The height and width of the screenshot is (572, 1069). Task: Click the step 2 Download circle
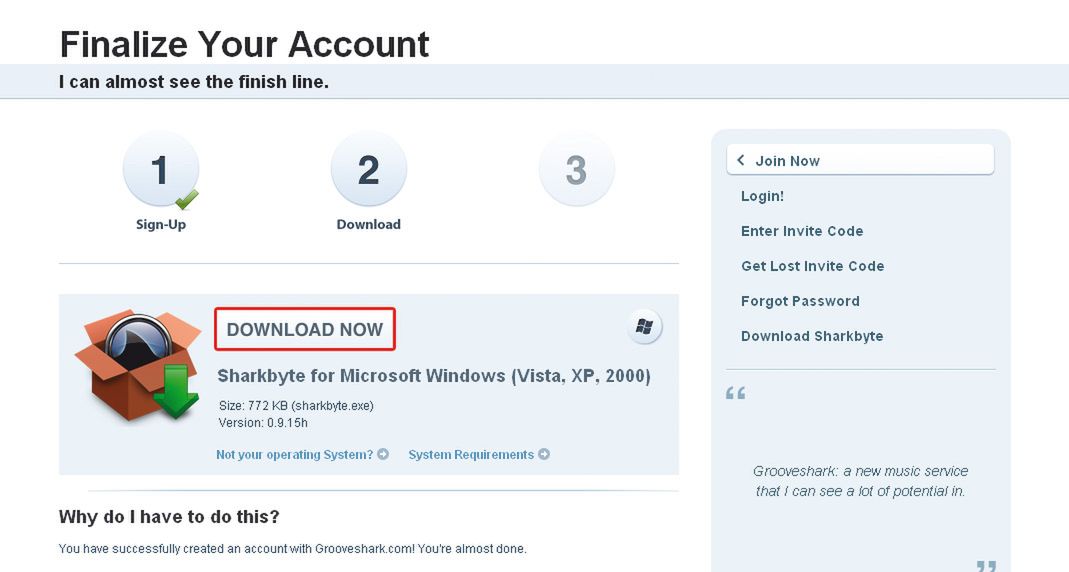368,171
